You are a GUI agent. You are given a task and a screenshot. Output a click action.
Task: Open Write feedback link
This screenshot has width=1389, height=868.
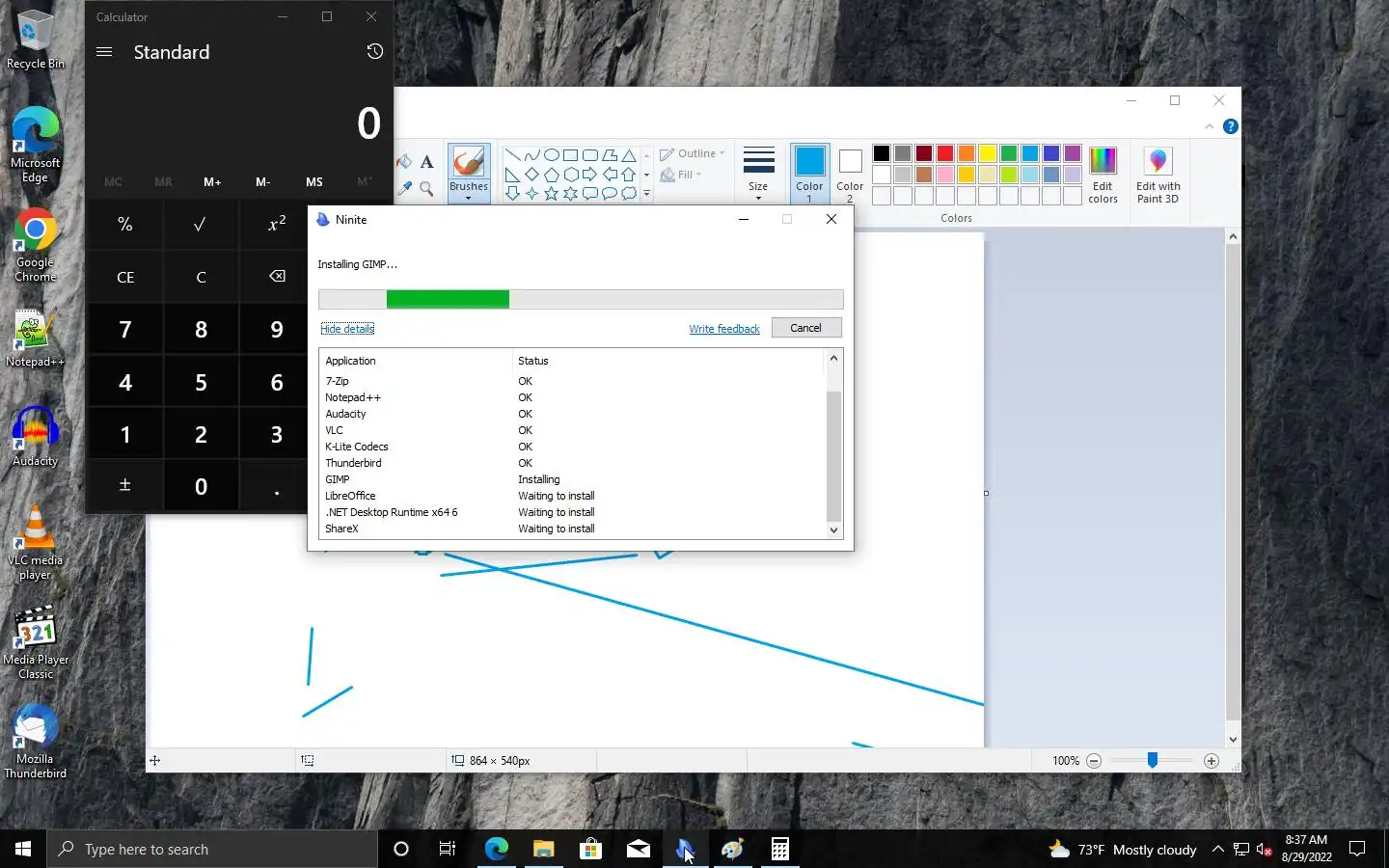click(x=724, y=329)
